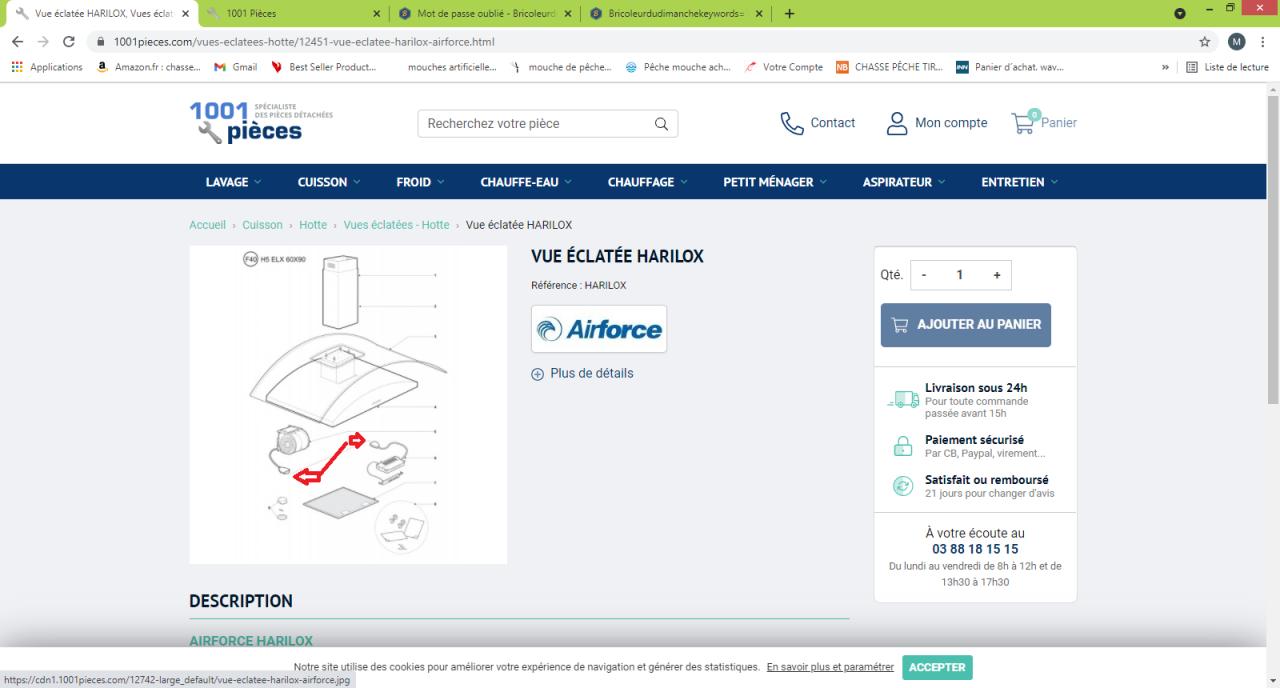Click the 1001 pièces site logo
The width and height of the screenshot is (1280, 688).
pos(260,122)
